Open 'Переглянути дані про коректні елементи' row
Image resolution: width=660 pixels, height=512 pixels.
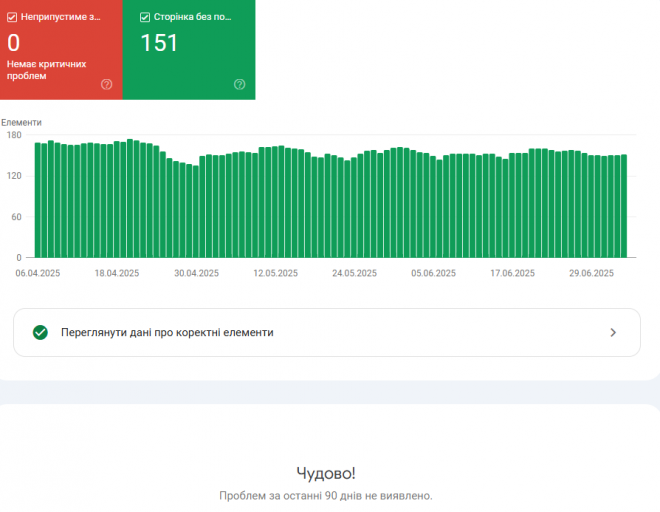pos(327,333)
